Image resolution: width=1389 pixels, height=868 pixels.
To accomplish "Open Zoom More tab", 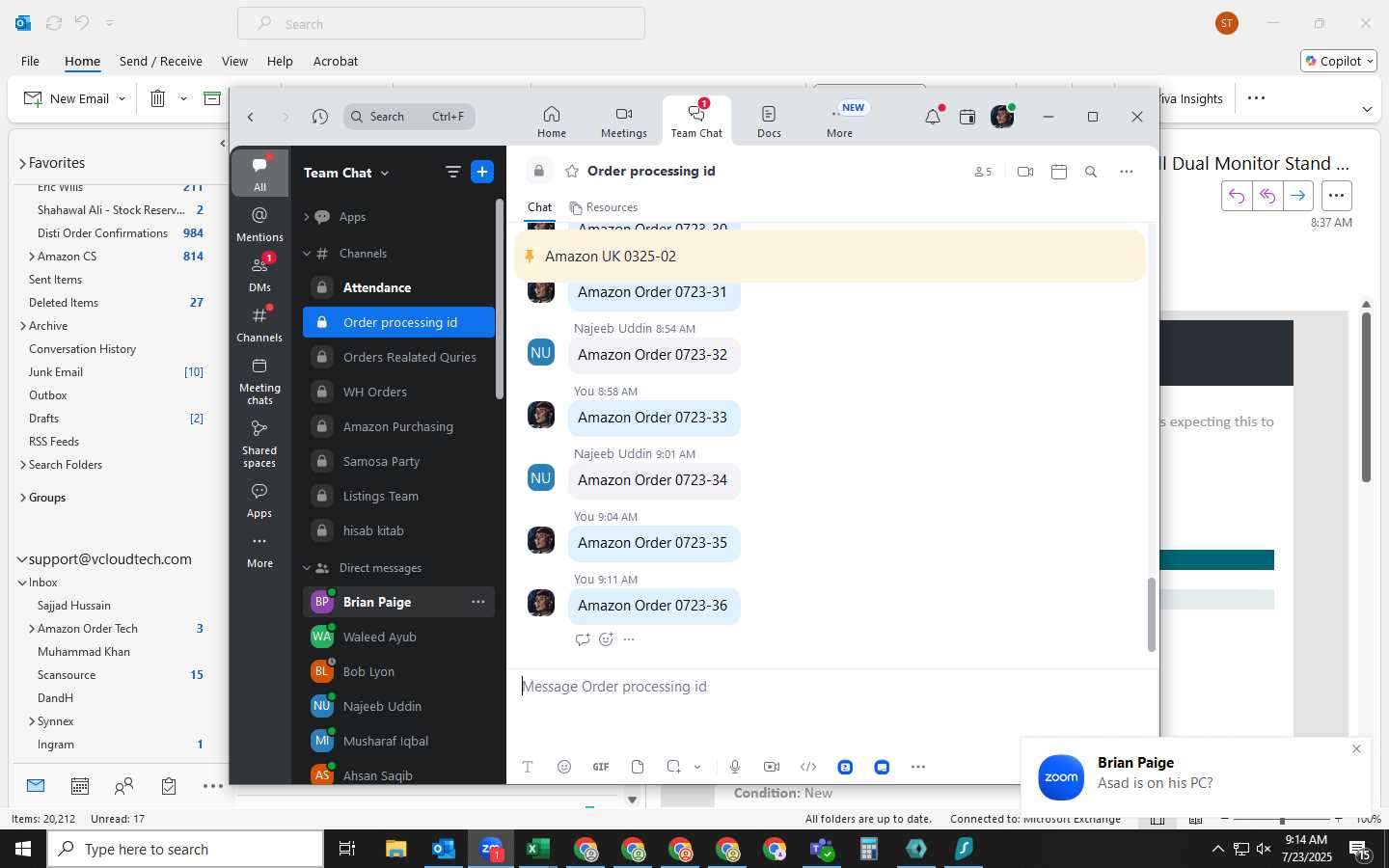I will tap(840, 122).
